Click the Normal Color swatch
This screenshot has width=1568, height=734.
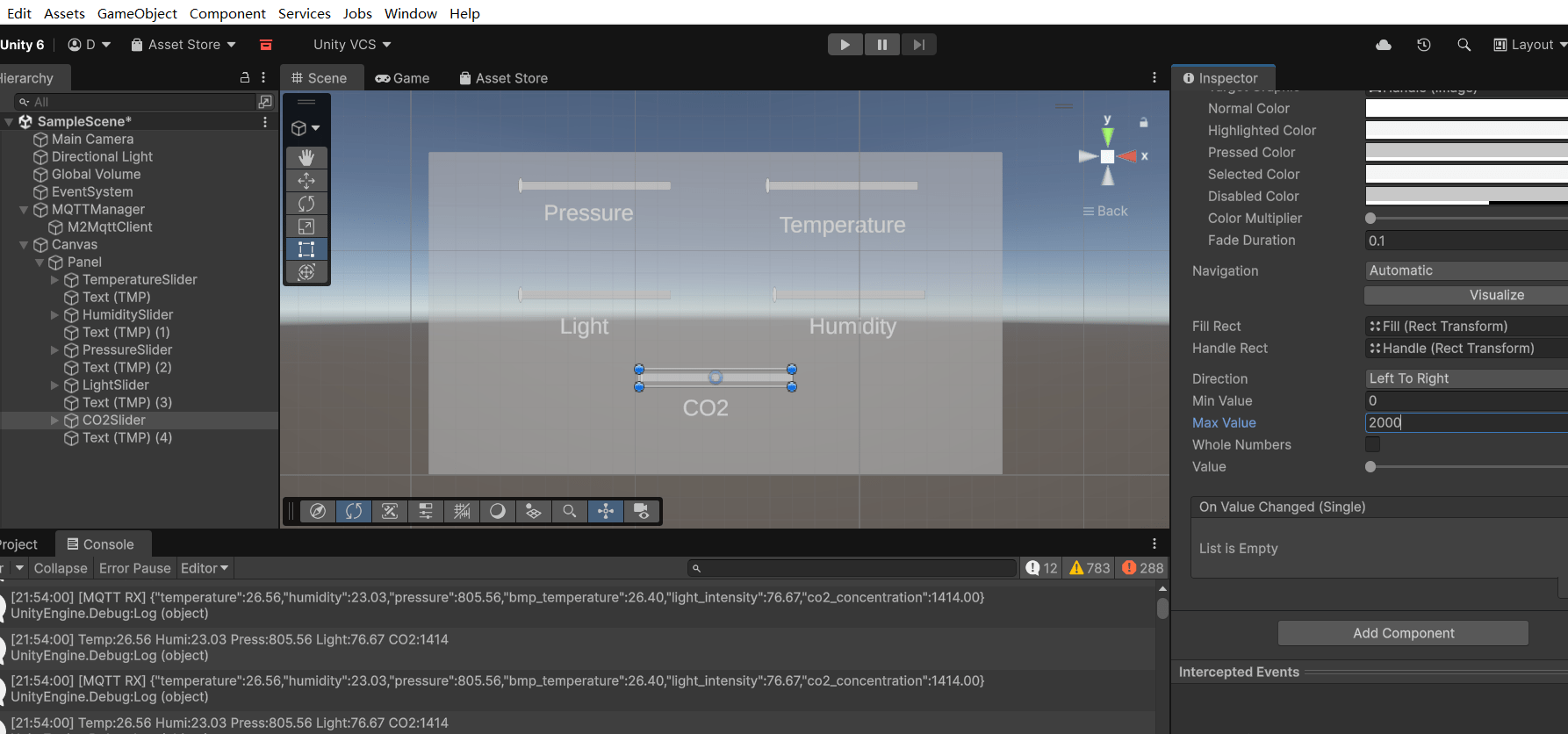pos(1466,109)
